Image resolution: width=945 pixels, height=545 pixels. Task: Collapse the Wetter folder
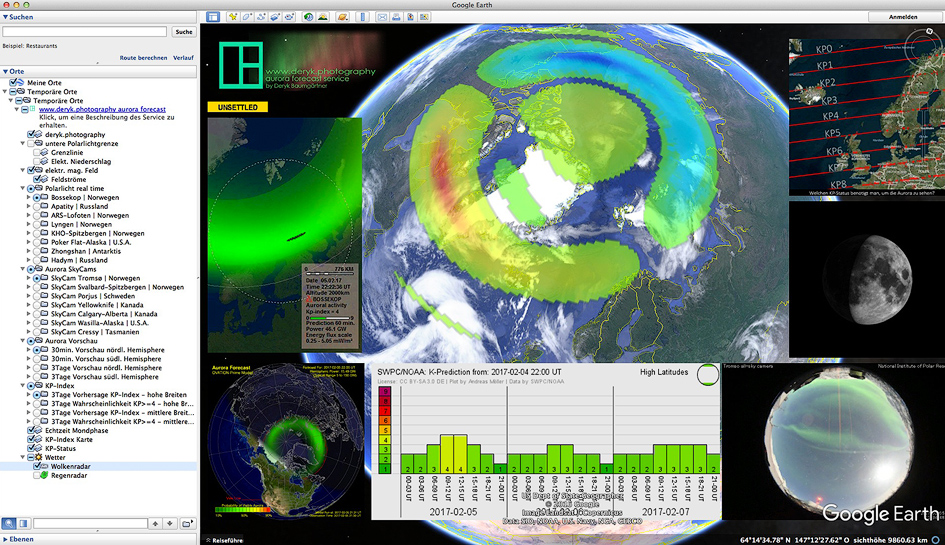pos(23,457)
